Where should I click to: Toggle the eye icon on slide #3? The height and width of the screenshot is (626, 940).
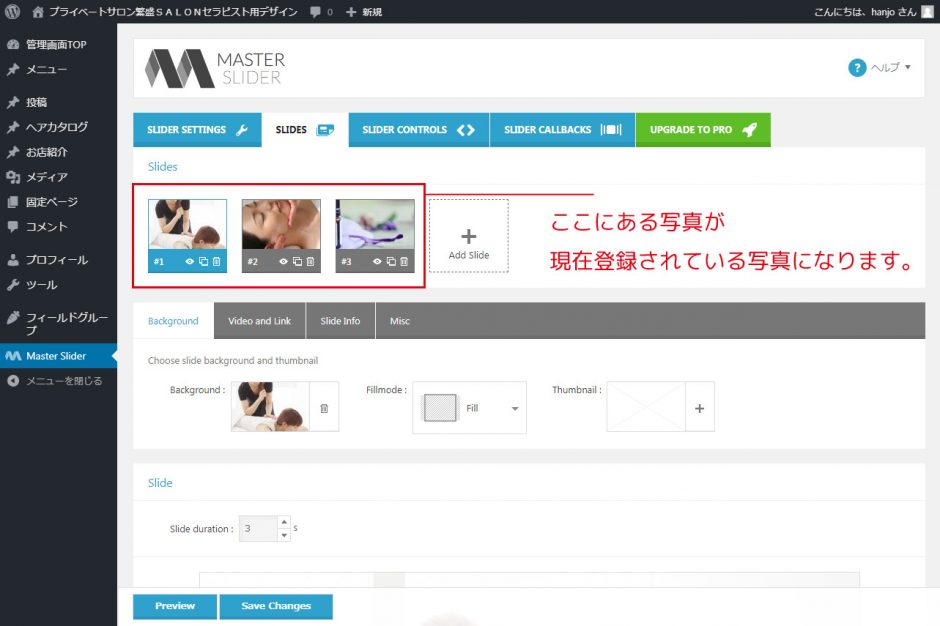click(378, 262)
